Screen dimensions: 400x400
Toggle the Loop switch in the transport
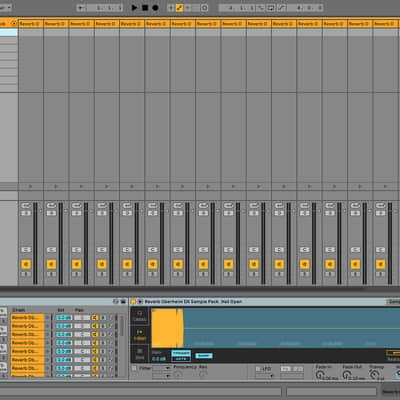coord(271,8)
